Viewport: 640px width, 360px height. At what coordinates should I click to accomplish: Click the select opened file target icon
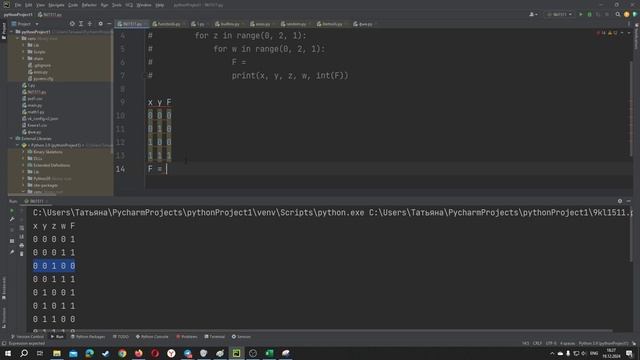tap(72, 24)
